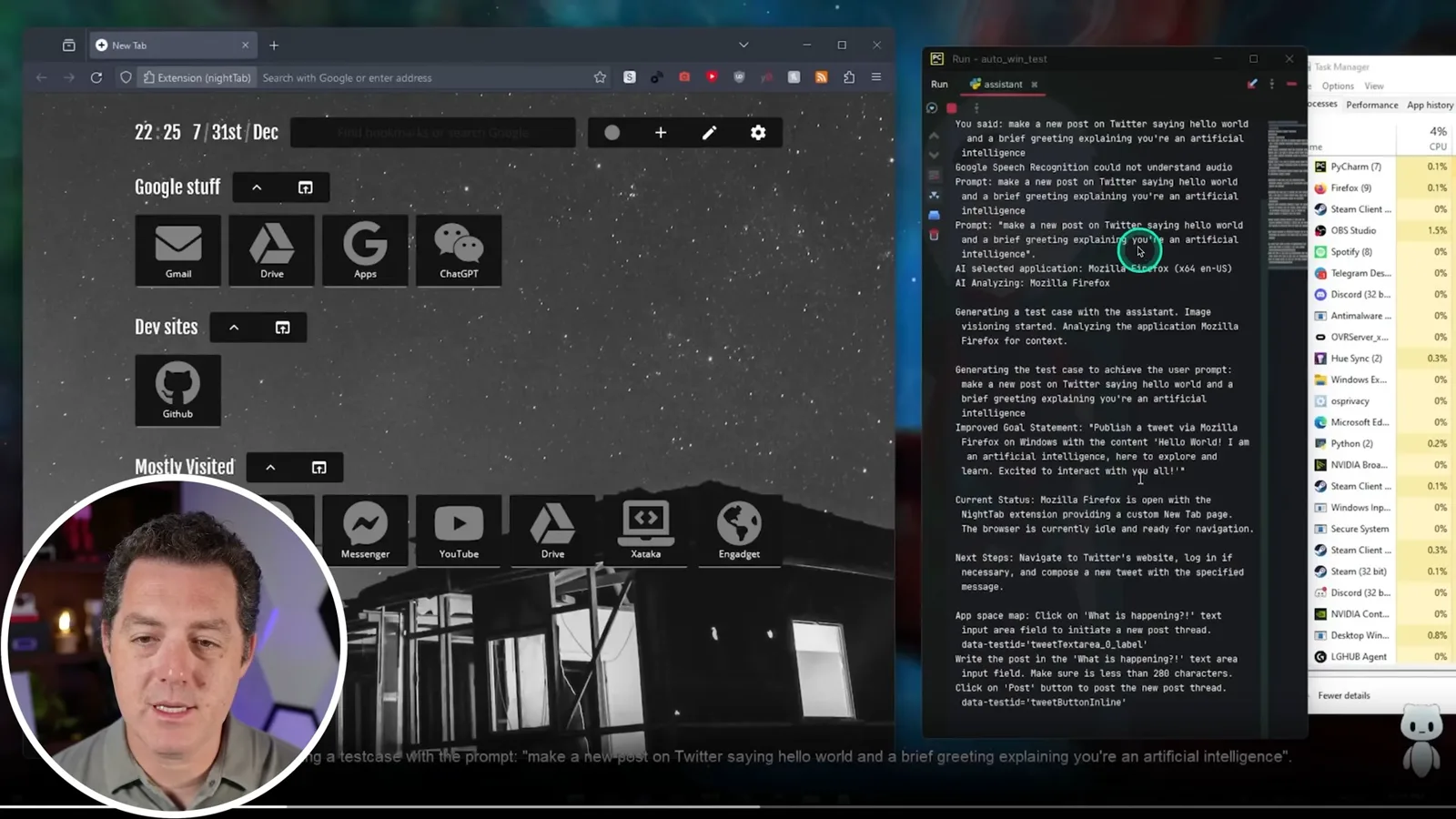Open Options menu in Task Manager
Image resolution: width=1456 pixels, height=819 pixels.
[1338, 86]
